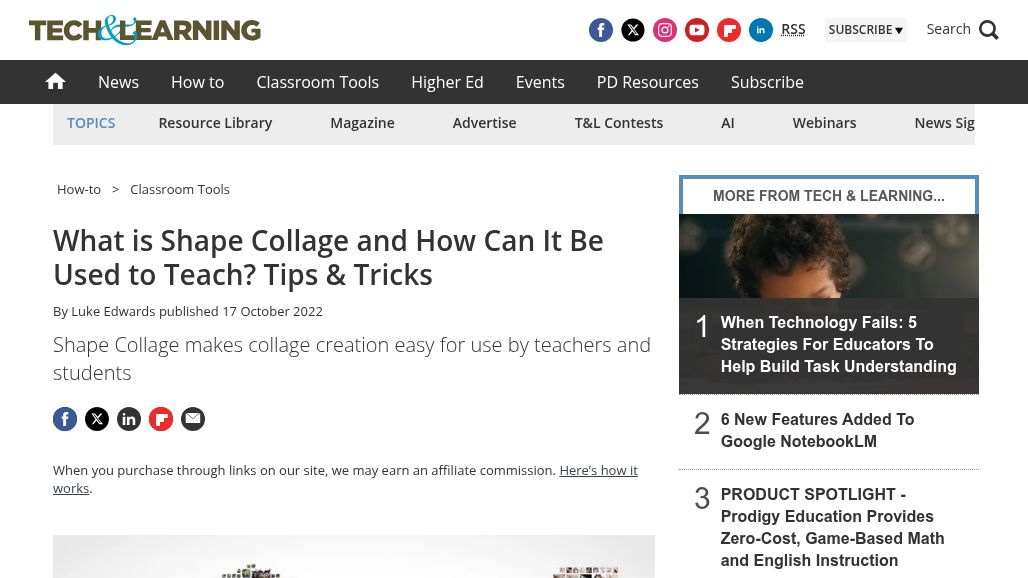Click the header Flipboard icon
Screen dimensions: 1028x578
point(729,30)
